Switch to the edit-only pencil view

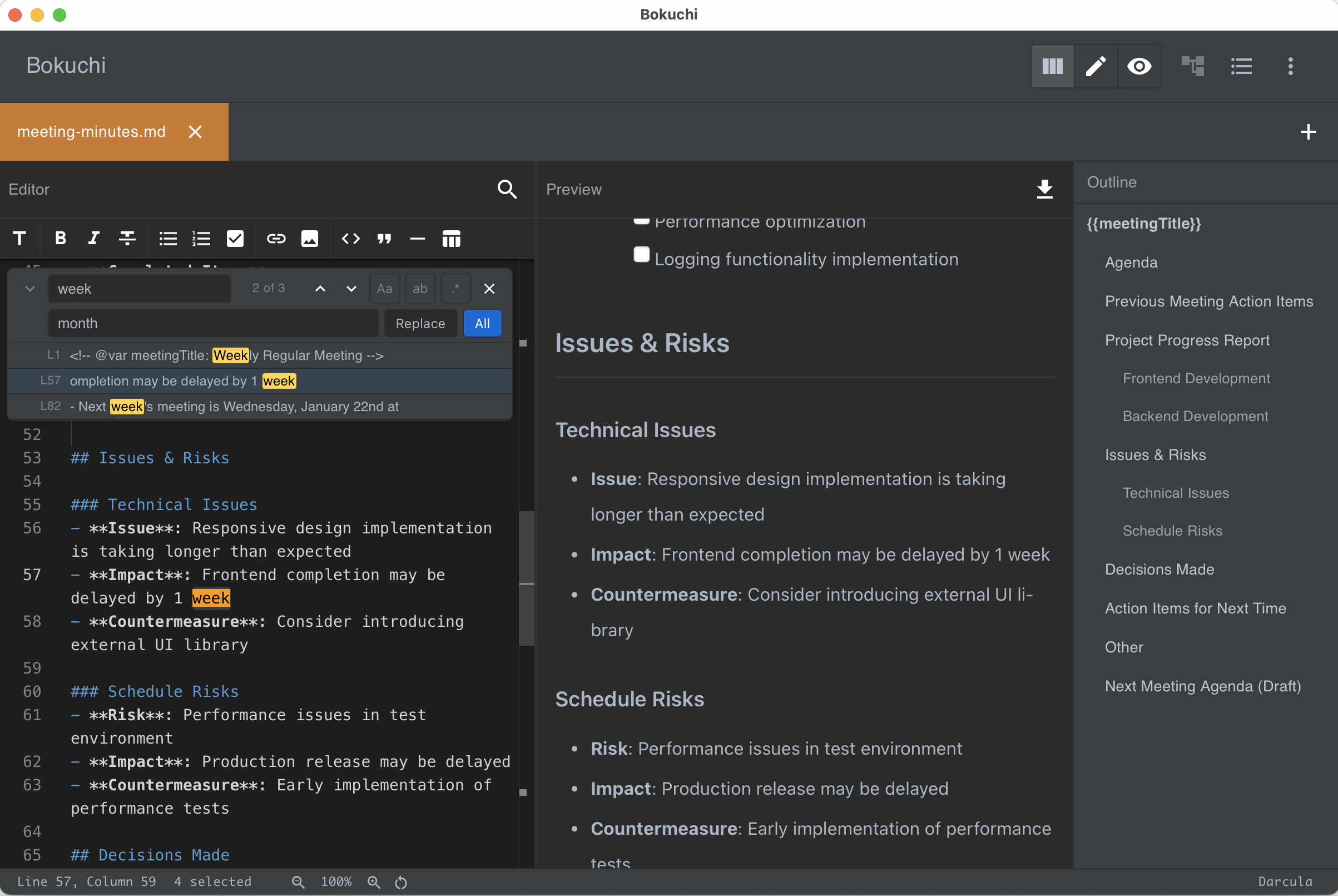1095,66
